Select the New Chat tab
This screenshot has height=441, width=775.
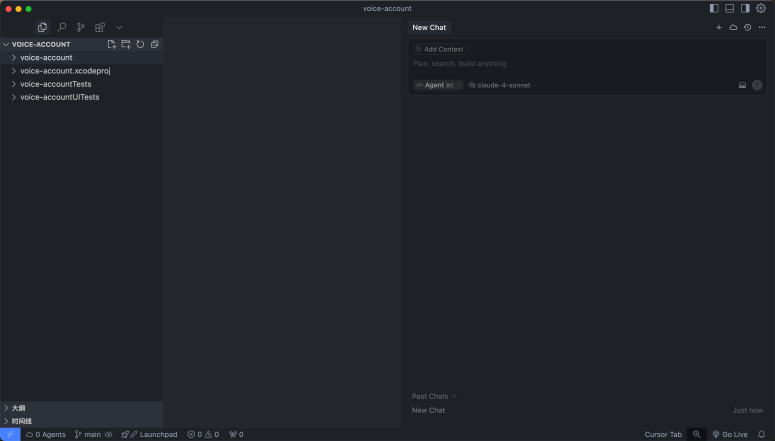coord(429,27)
